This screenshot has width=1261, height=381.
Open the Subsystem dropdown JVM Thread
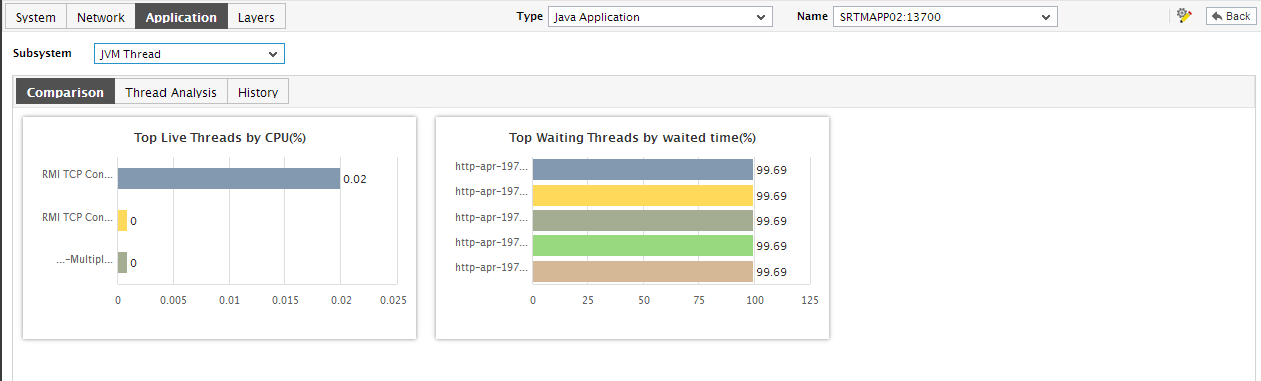tap(189, 54)
